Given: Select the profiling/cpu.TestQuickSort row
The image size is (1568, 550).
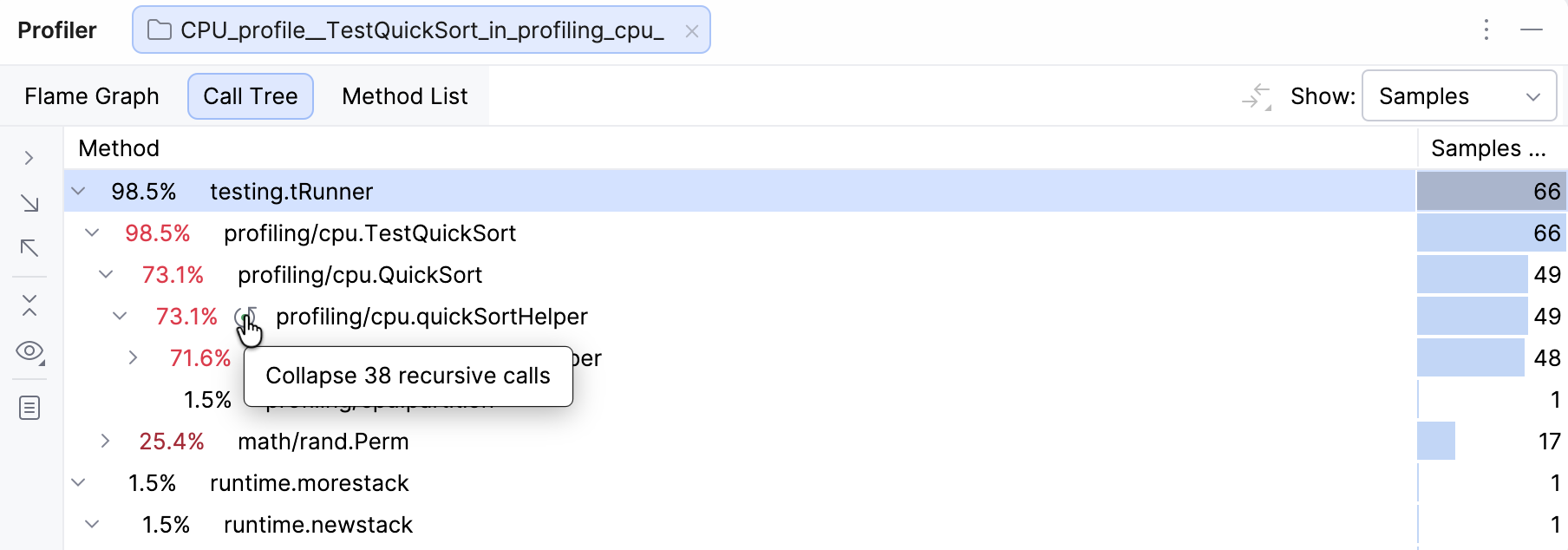Looking at the screenshot, I should tap(369, 232).
